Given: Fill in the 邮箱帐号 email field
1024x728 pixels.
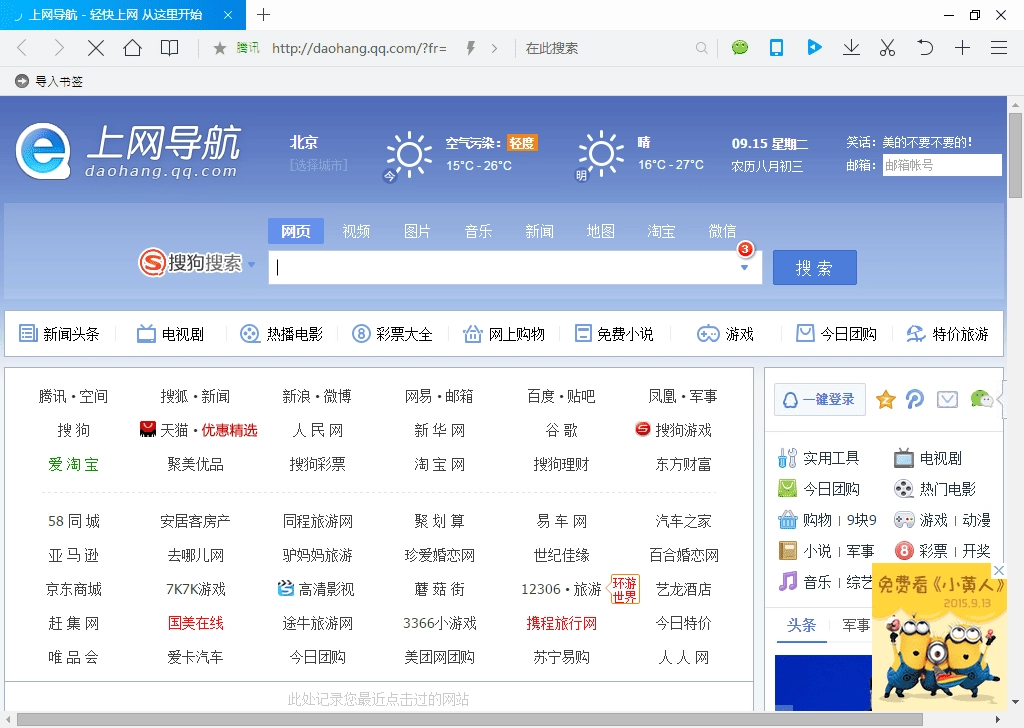Looking at the screenshot, I should [942, 165].
